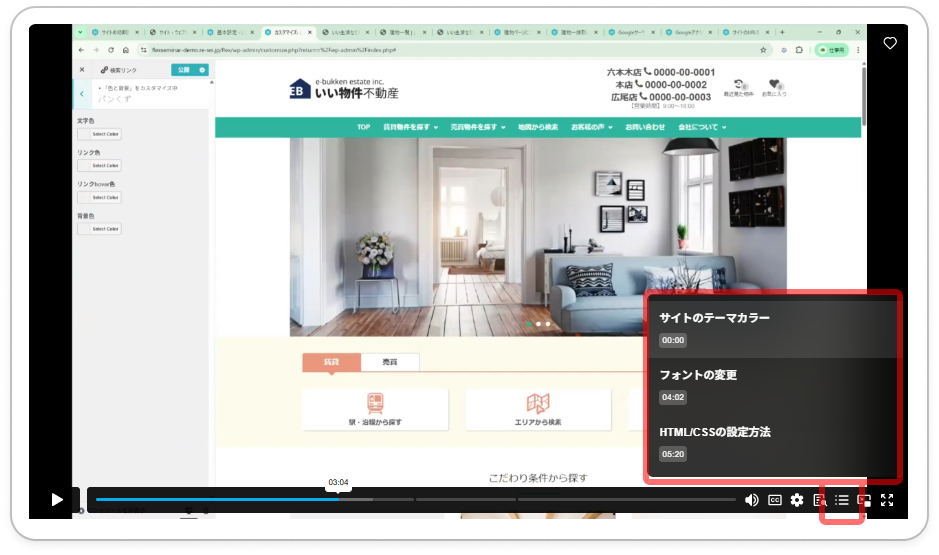This screenshot has width=939, height=555.
Task: Click the 00:00 timestamp badge
Action: [x=673, y=340]
